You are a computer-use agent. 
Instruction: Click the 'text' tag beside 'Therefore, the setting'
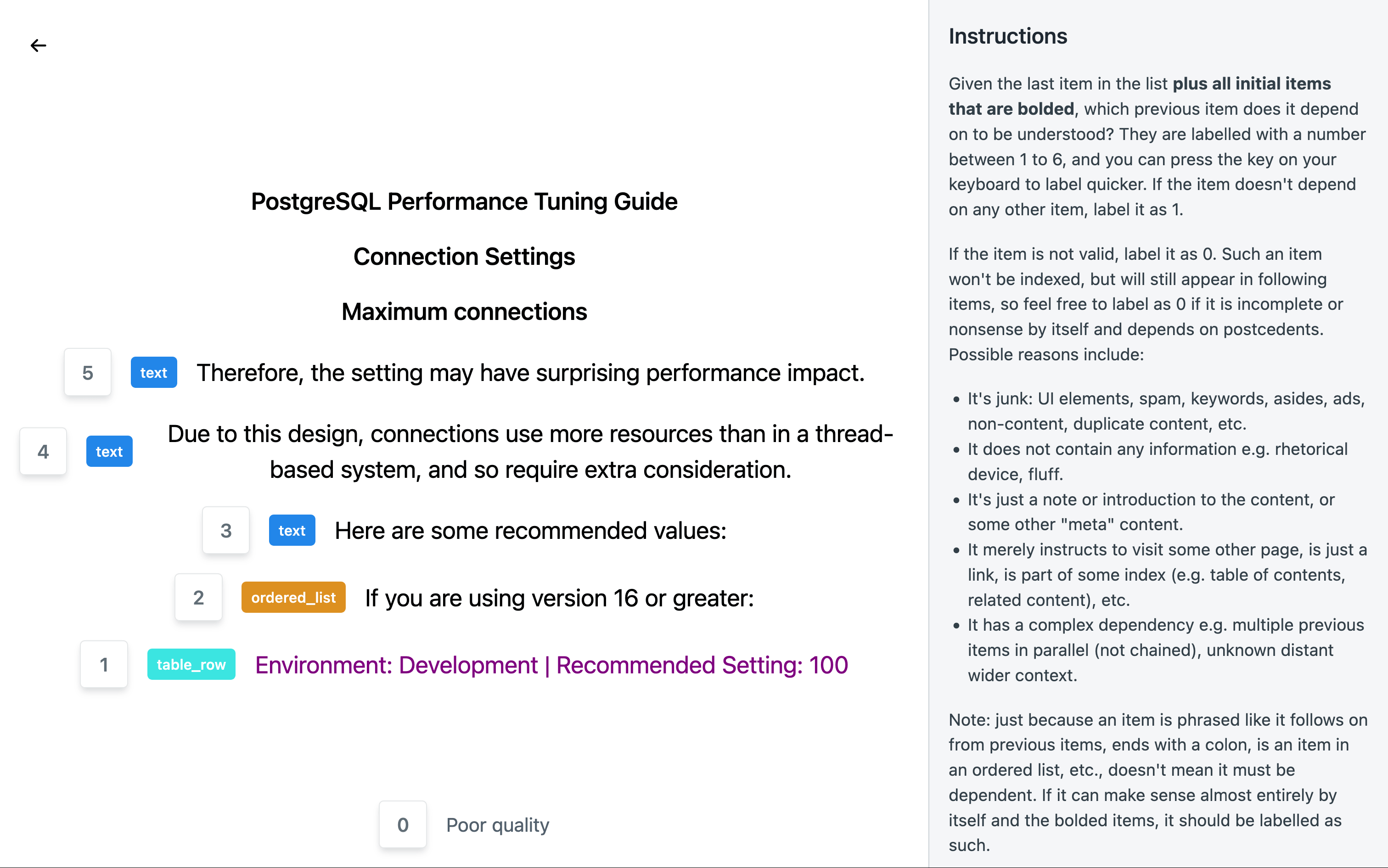click(x=154, y=373)
